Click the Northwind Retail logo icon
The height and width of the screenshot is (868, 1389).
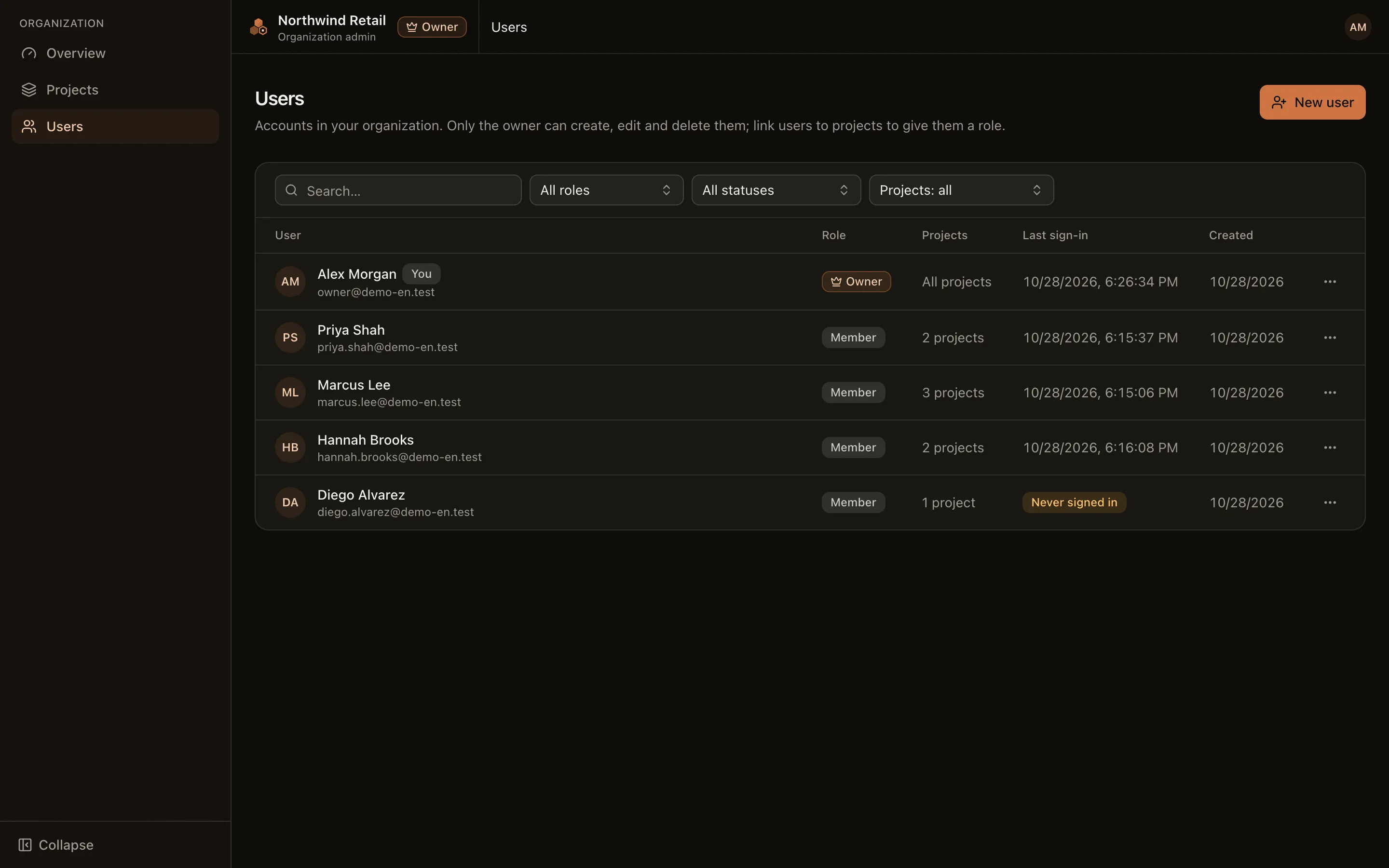point(259,27)
